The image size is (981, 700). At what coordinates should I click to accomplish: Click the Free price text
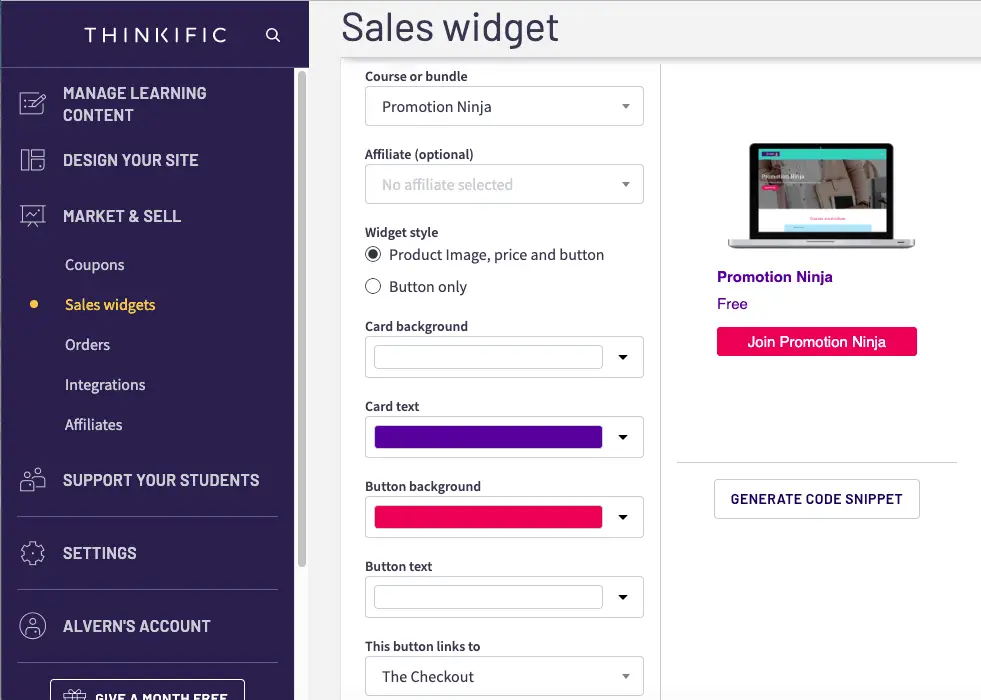[x=732, y=304]
